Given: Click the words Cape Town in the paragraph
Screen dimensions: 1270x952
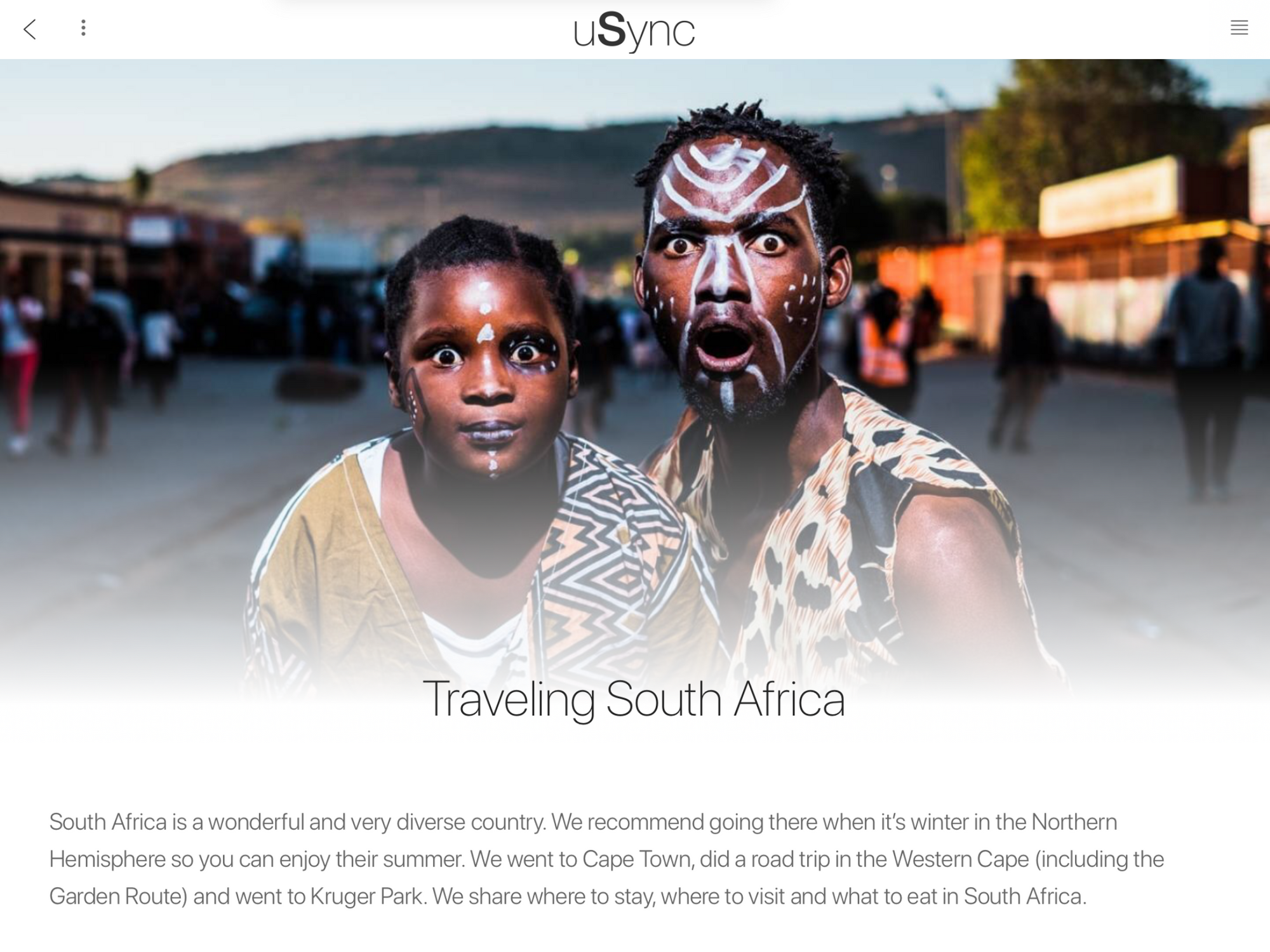Looking at the screenshot, I should pyautogui.click(x=636, y=859).
